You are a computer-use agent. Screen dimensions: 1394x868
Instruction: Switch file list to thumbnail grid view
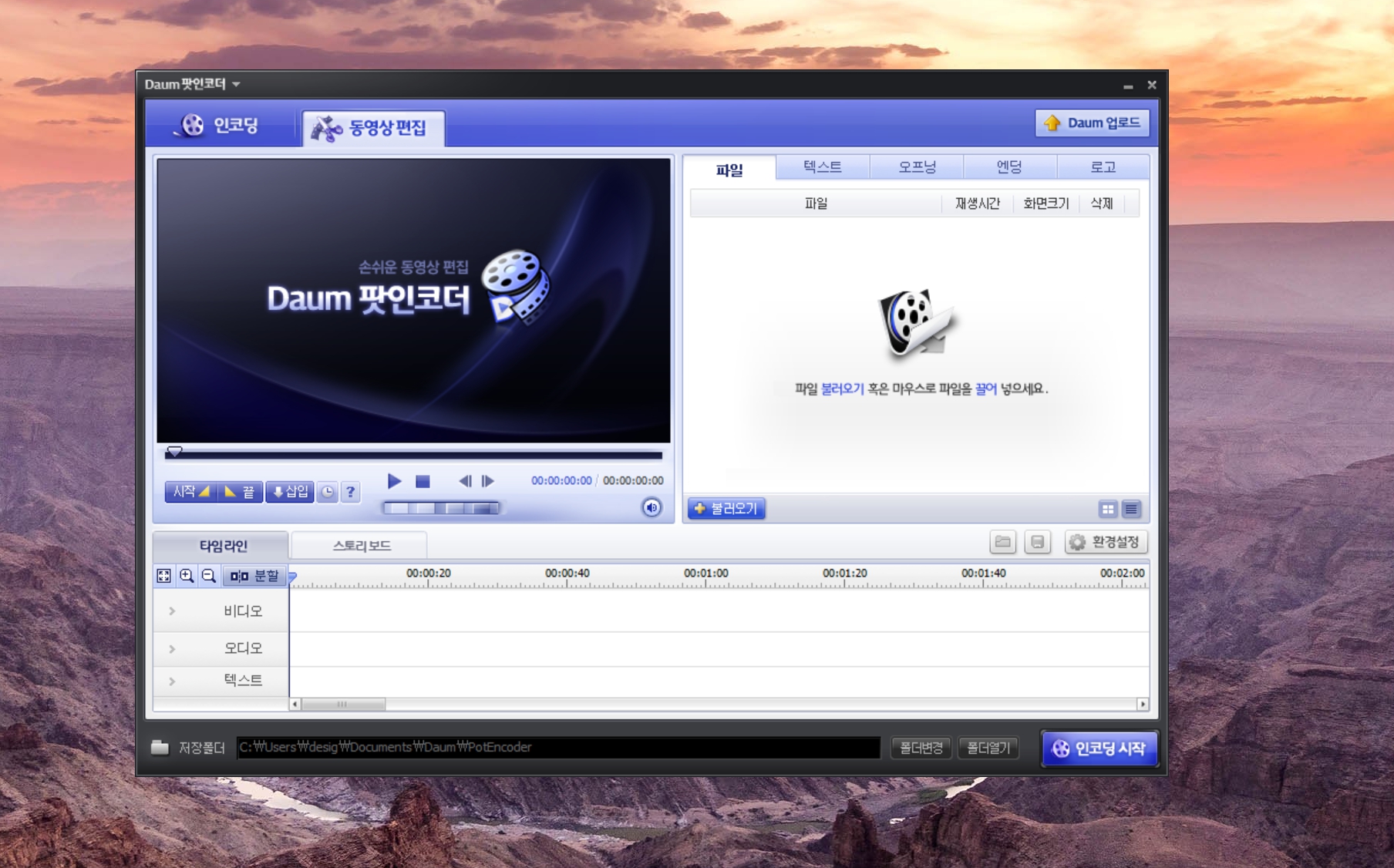(x=1108, y=509)
